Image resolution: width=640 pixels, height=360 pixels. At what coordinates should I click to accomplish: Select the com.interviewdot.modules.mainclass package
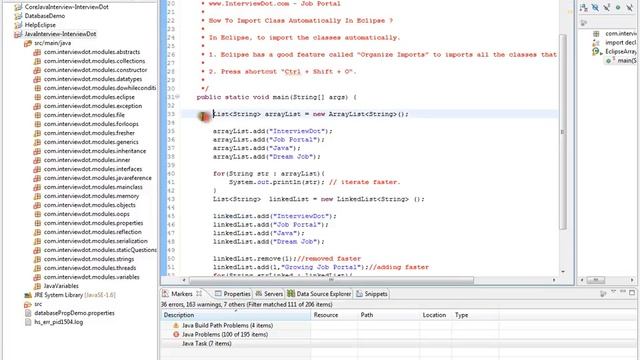click(x=93, y=187)
